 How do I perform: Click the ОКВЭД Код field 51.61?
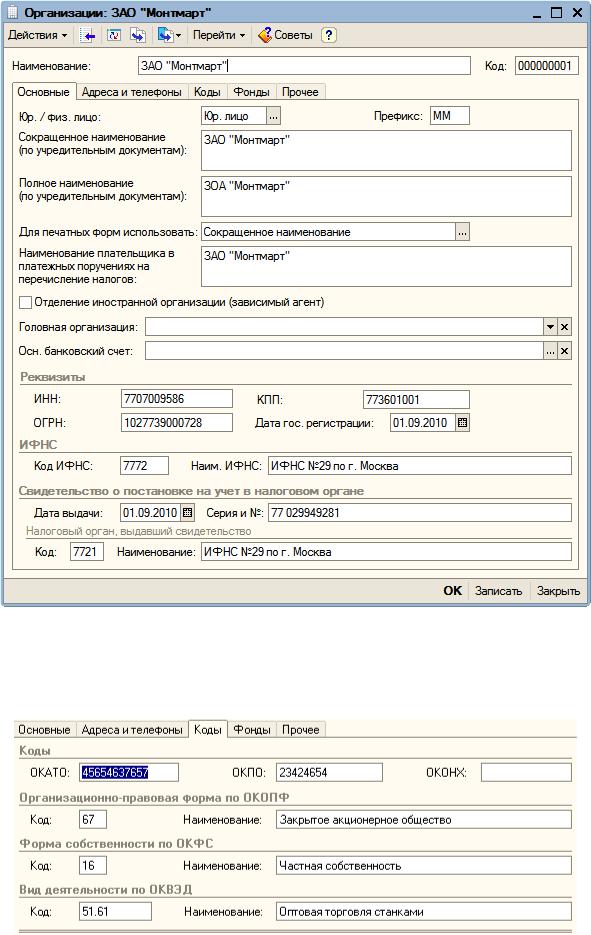click(x=115, y=911)
